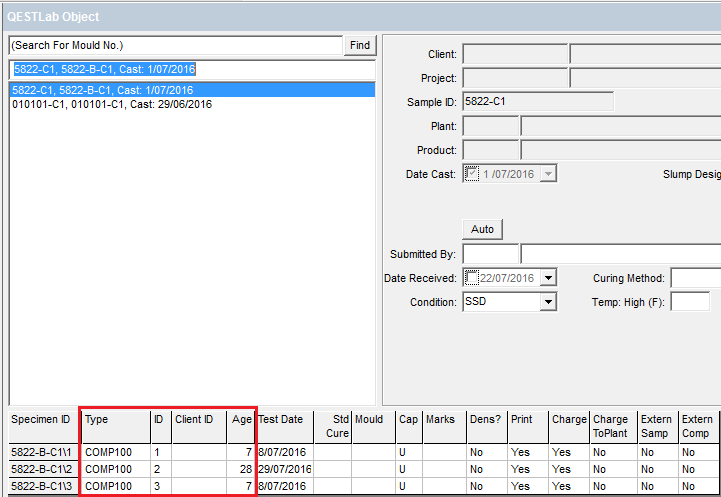Click the Search For Mould No. field
This screenshot has width=721, height=497.
click(x=175, y=45)
